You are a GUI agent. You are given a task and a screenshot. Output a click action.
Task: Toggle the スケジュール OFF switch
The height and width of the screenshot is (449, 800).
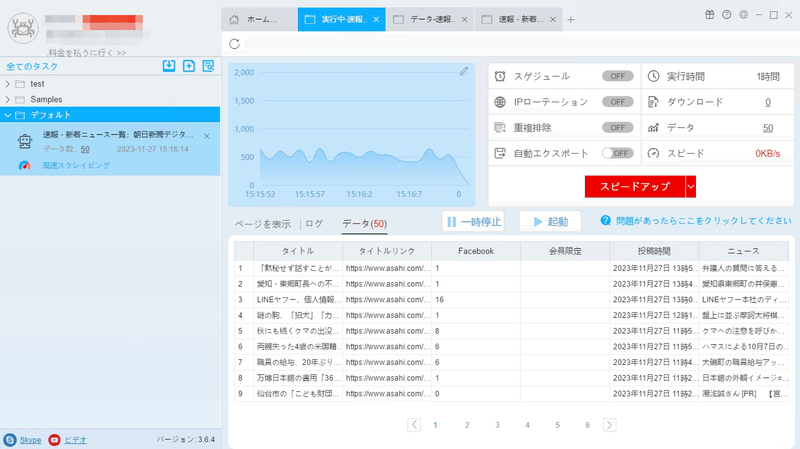pyautogui.click(x=617, y=76)
